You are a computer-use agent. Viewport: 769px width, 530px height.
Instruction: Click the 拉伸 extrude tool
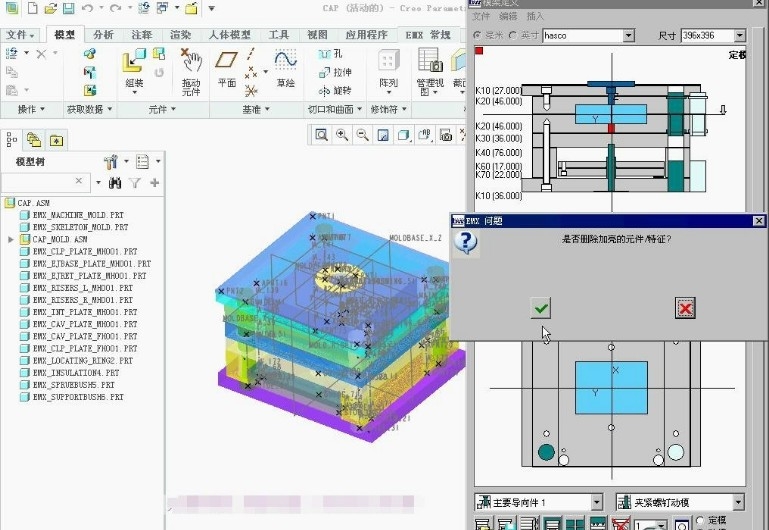coord(335,72)
